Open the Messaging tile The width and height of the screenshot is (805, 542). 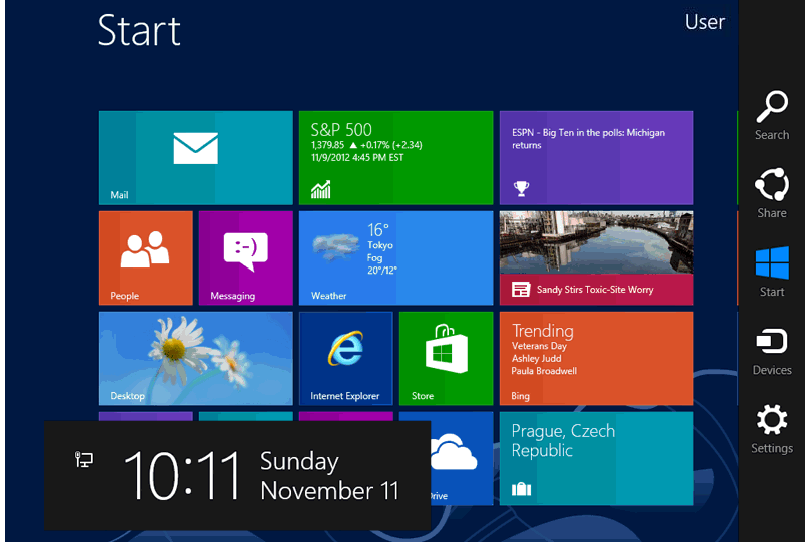[x=245, y=258]
